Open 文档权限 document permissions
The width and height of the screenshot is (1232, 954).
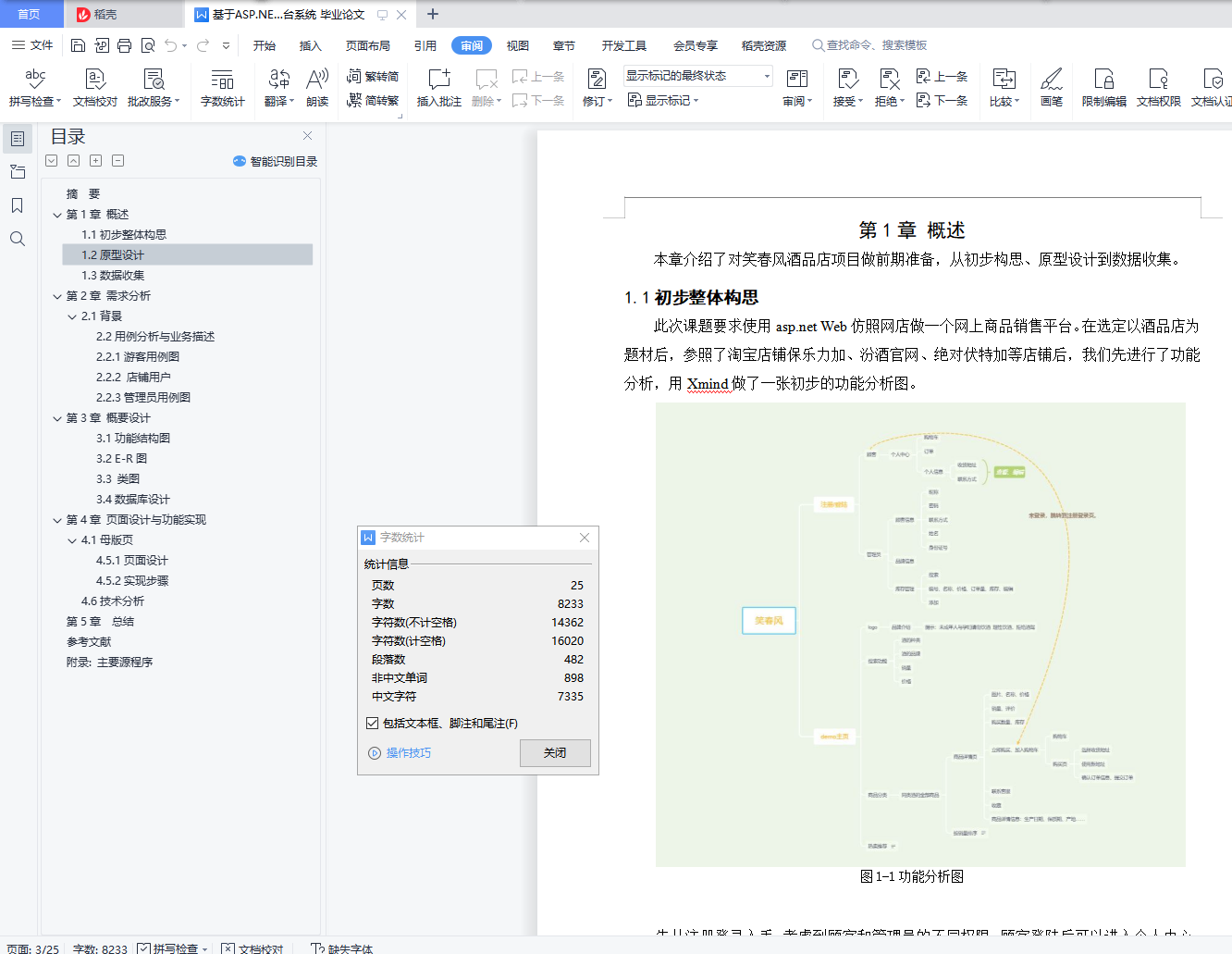[1159, 87]
